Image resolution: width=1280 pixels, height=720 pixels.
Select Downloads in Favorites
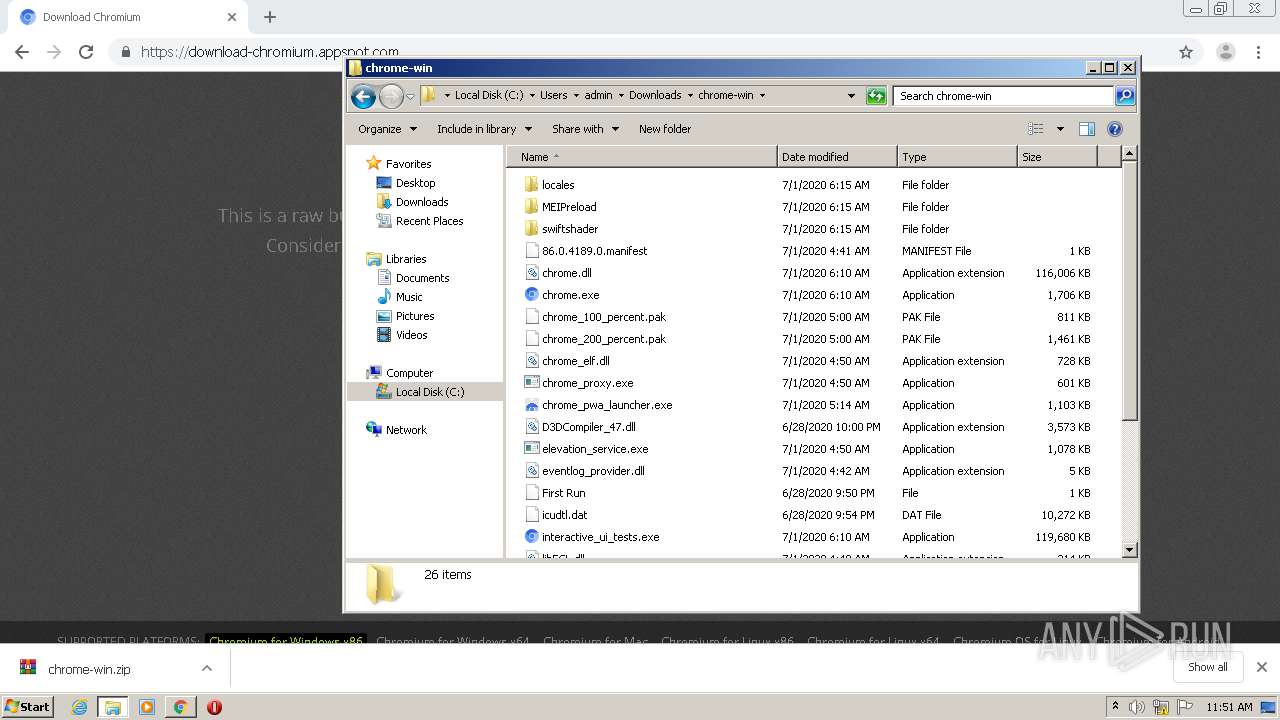click(x=421, y=202)
